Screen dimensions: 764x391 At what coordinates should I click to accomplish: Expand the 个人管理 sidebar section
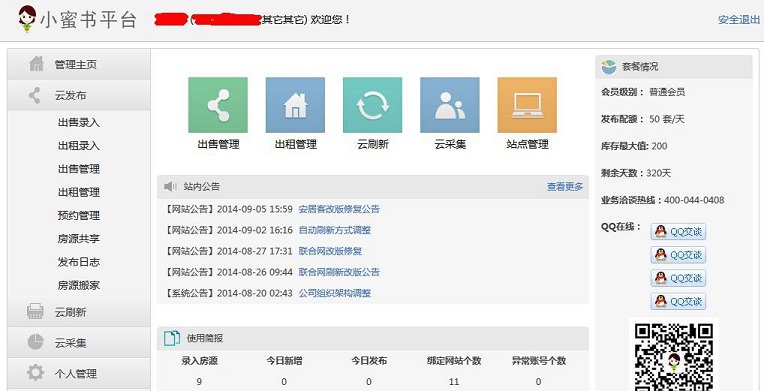click(x=79, y=373)
